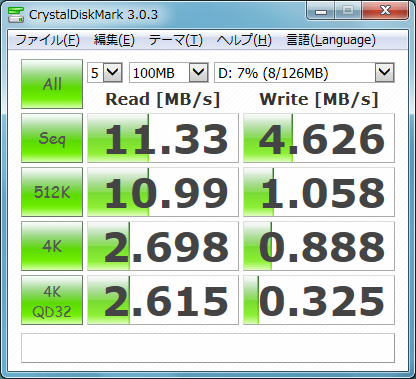
Task: Click the 512K write value 1.058
Action: [x=319, y=192]
